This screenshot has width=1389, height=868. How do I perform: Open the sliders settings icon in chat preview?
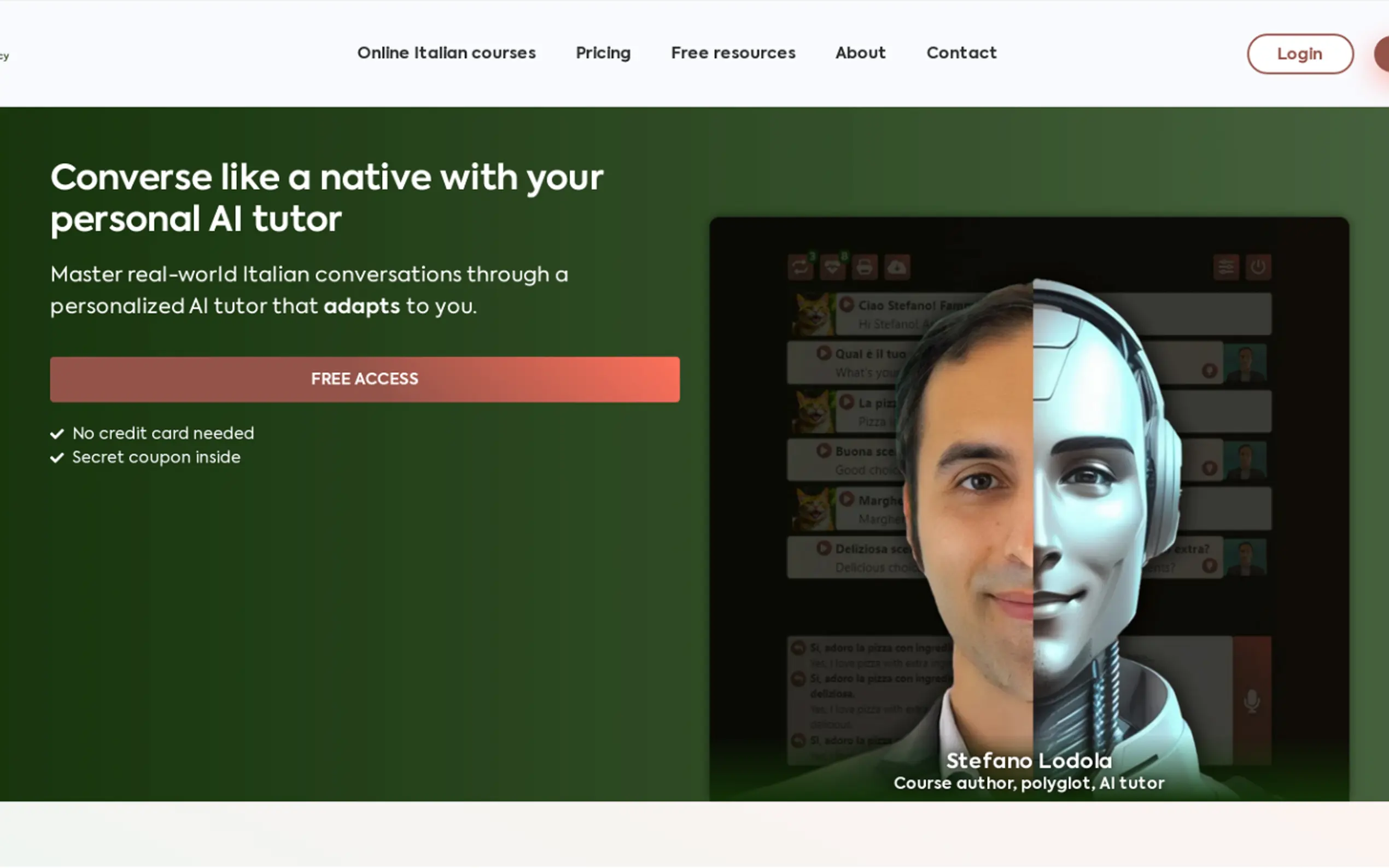click(x=1226, y=267)
